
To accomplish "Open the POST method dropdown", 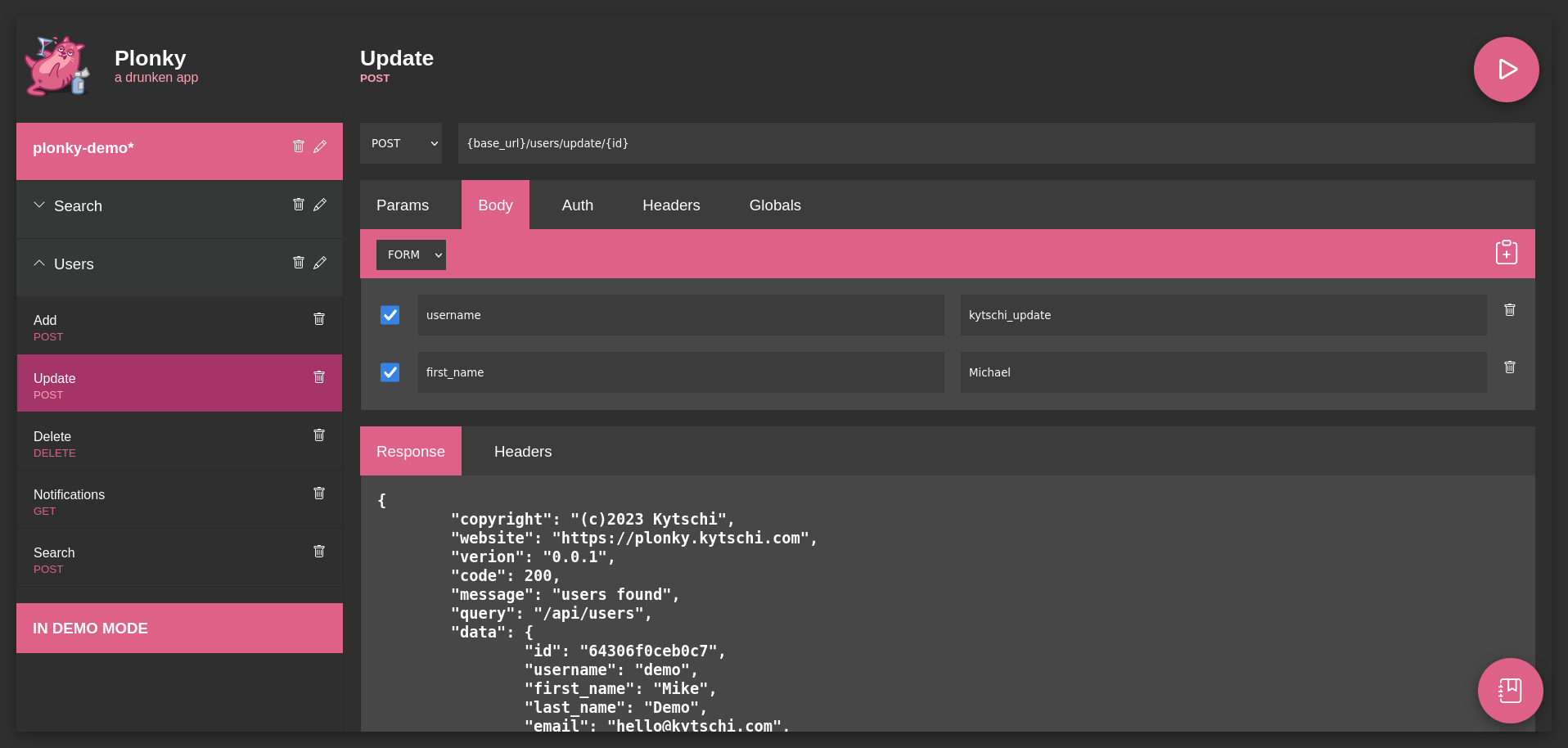I will pos(401,143).
